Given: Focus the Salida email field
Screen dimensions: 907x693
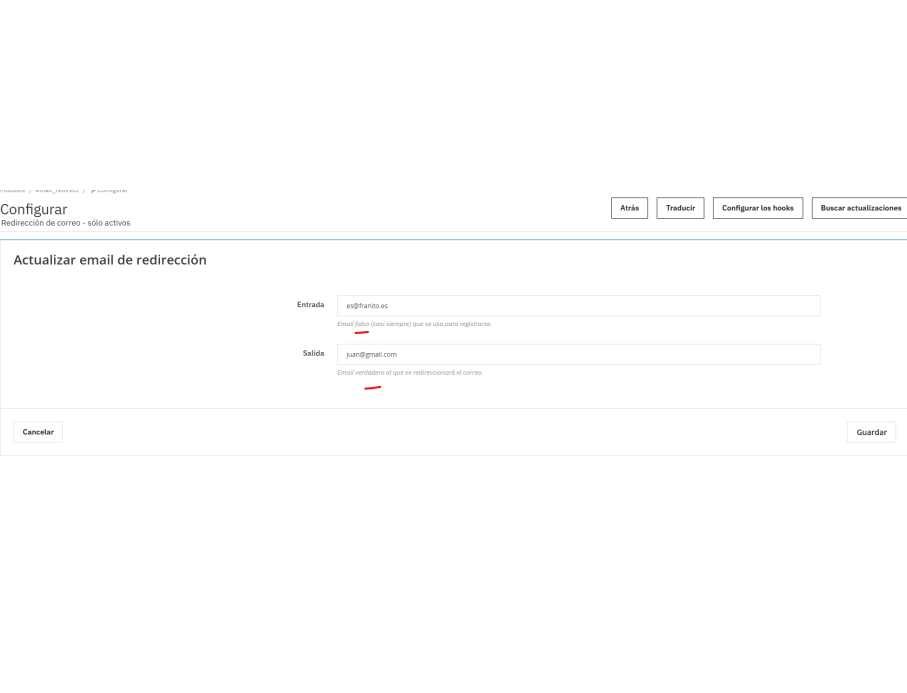Looking at the screenshot, I should [x=578, y=355].
